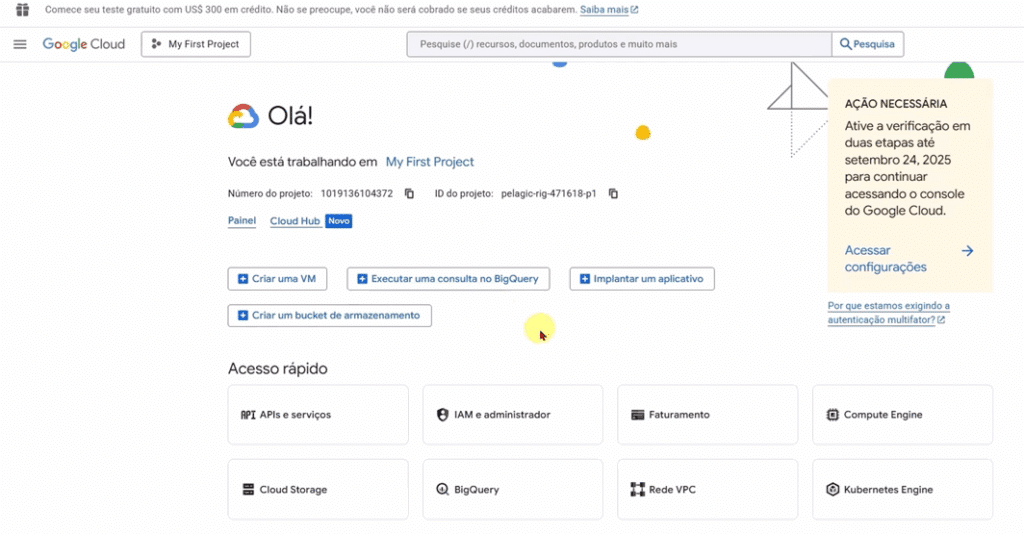Click the gift icon in the banner
Image resolution: width=1024 pixels, height=534 pixels.
(22, 10)
